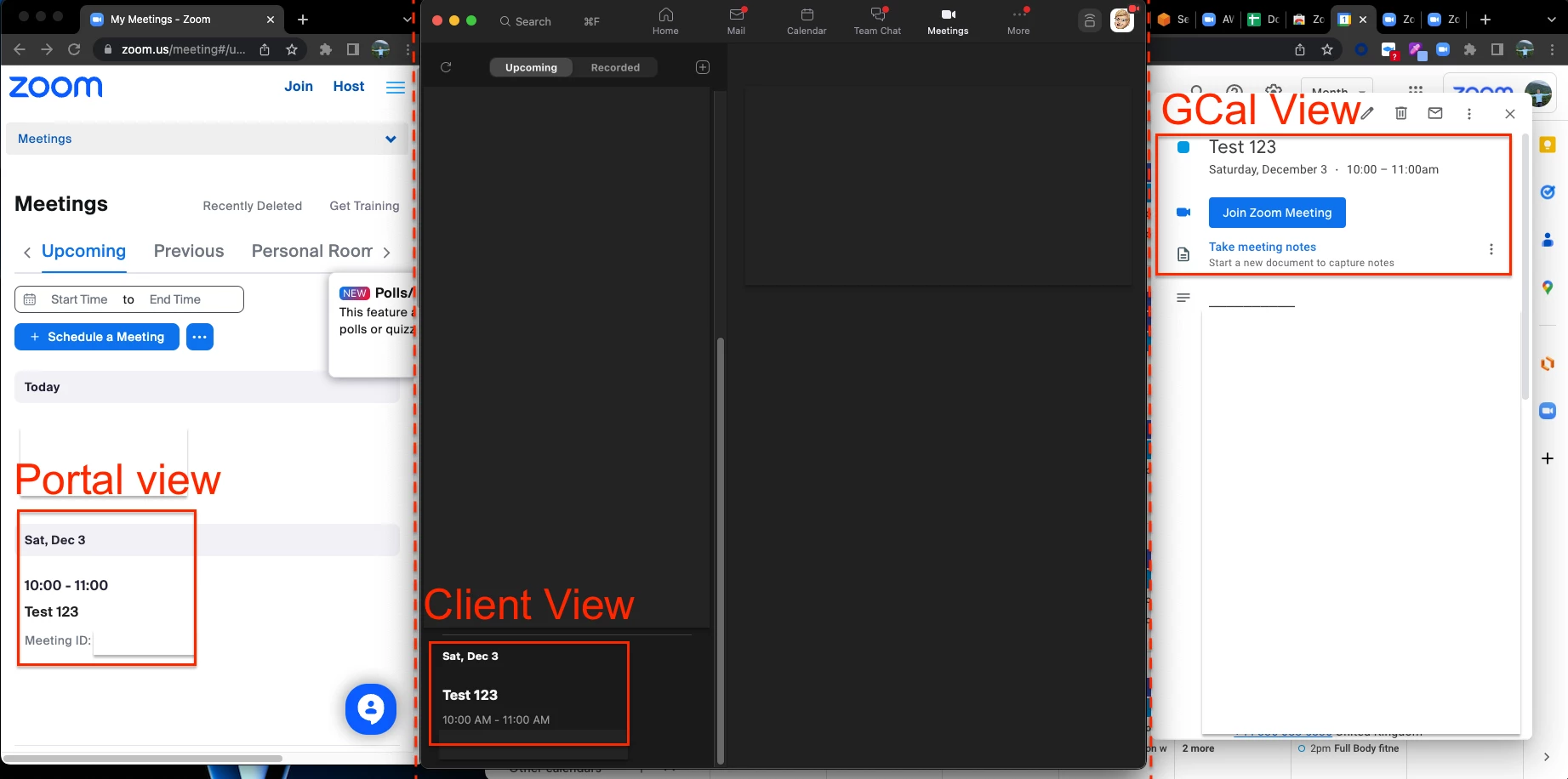
Task: Open the Get Training link
Action: point(364,206)
